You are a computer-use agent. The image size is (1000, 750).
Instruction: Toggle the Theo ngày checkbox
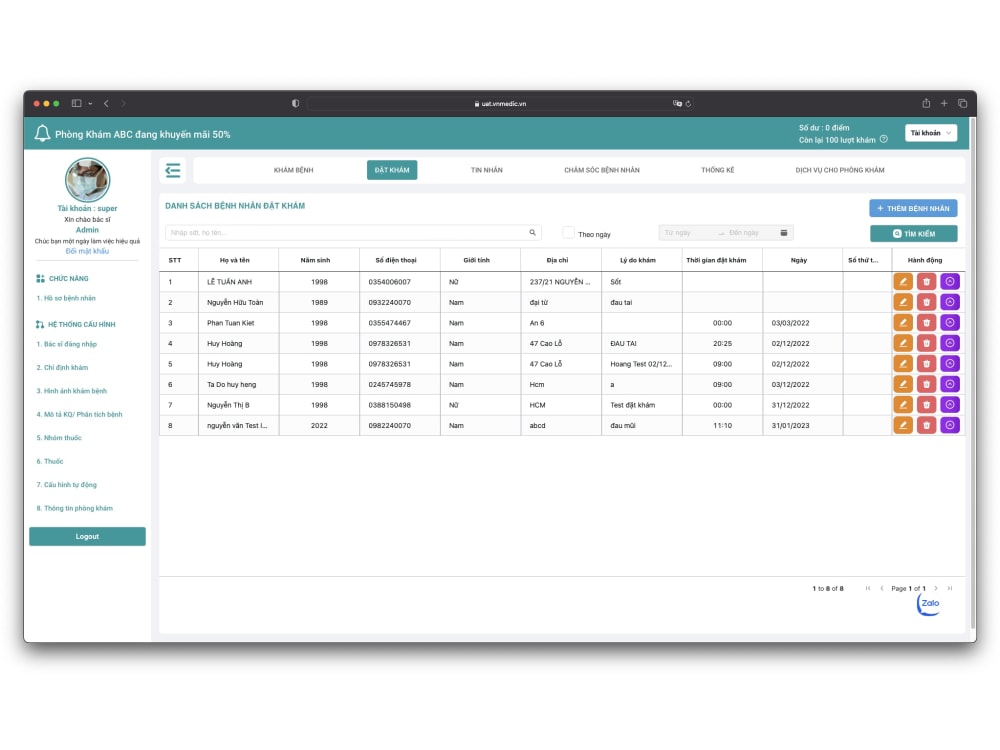[x=568, y=233]
